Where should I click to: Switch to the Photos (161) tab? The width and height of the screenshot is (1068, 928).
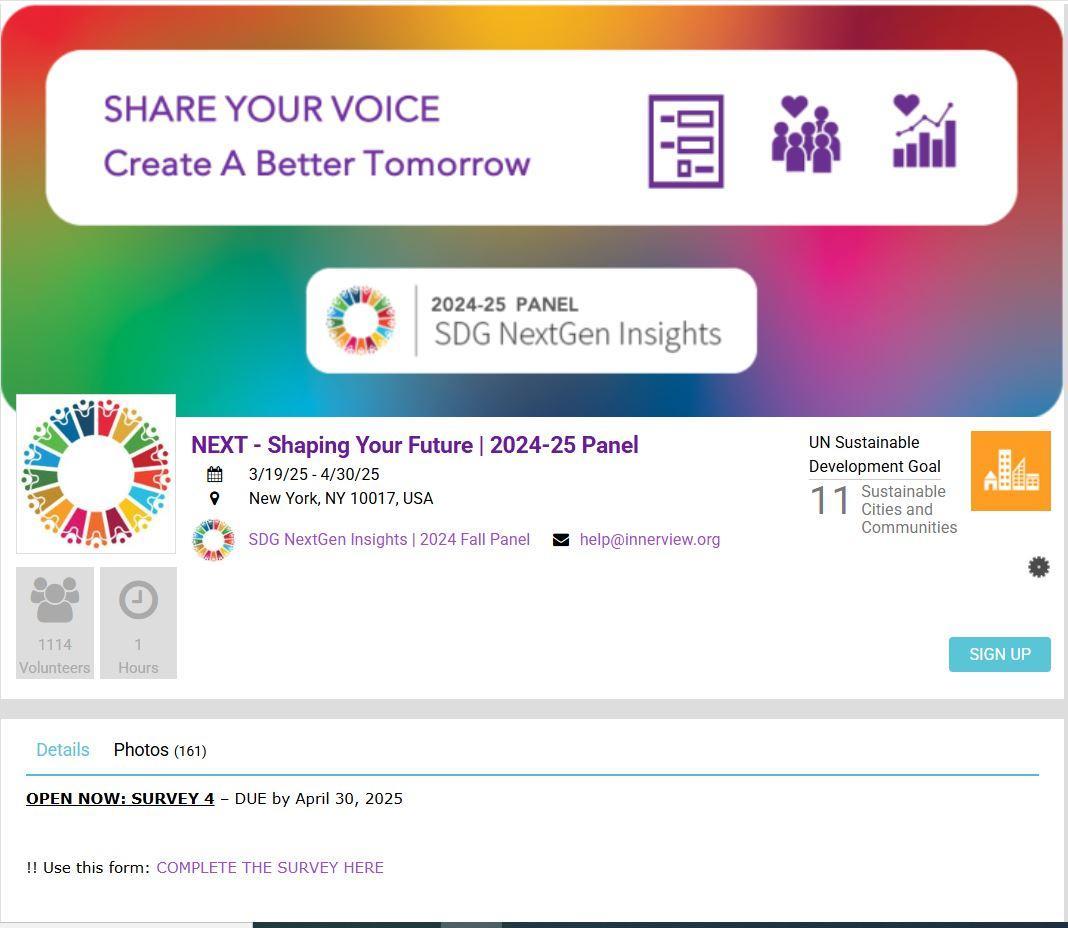coord(159,749)
